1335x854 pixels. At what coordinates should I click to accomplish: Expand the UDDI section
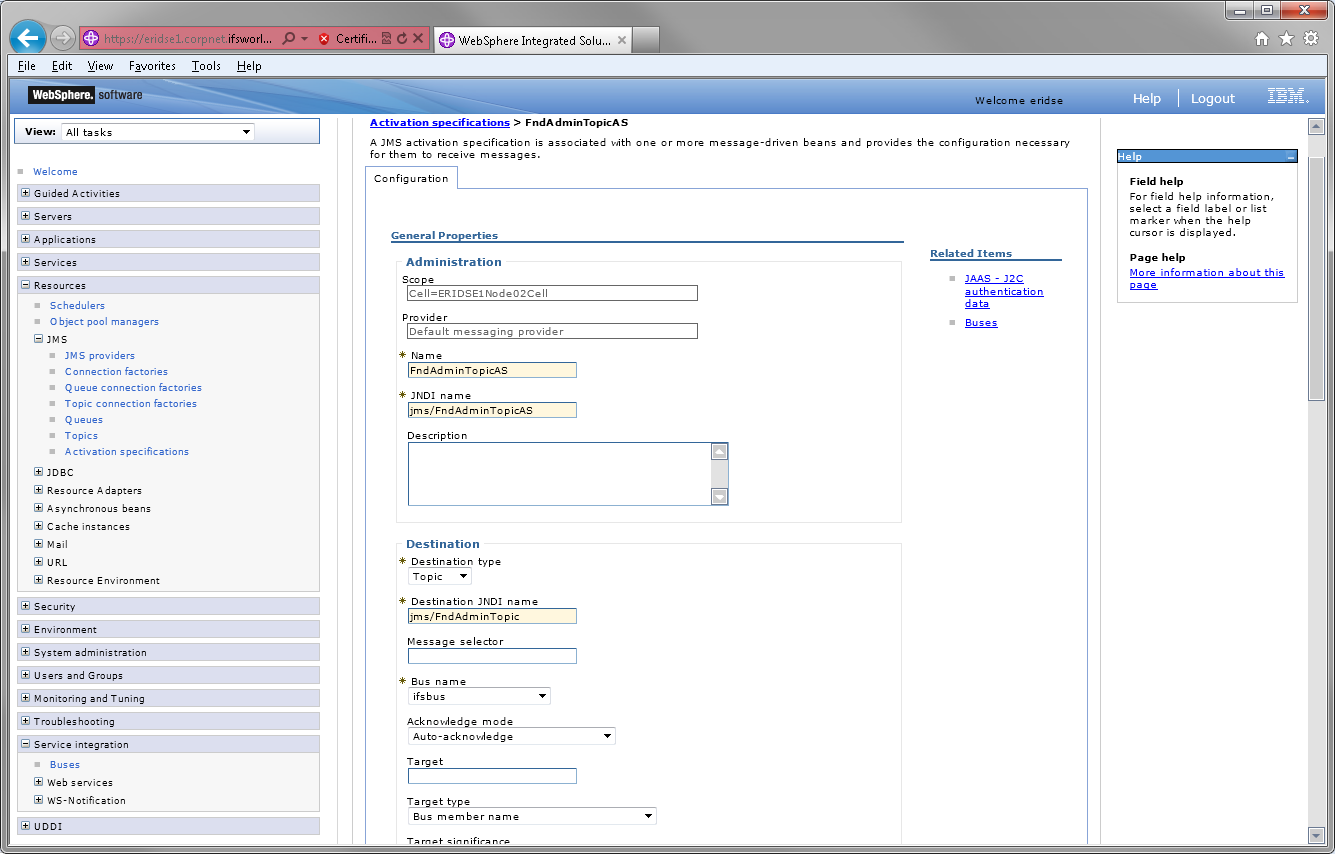(x=25, y=826)
